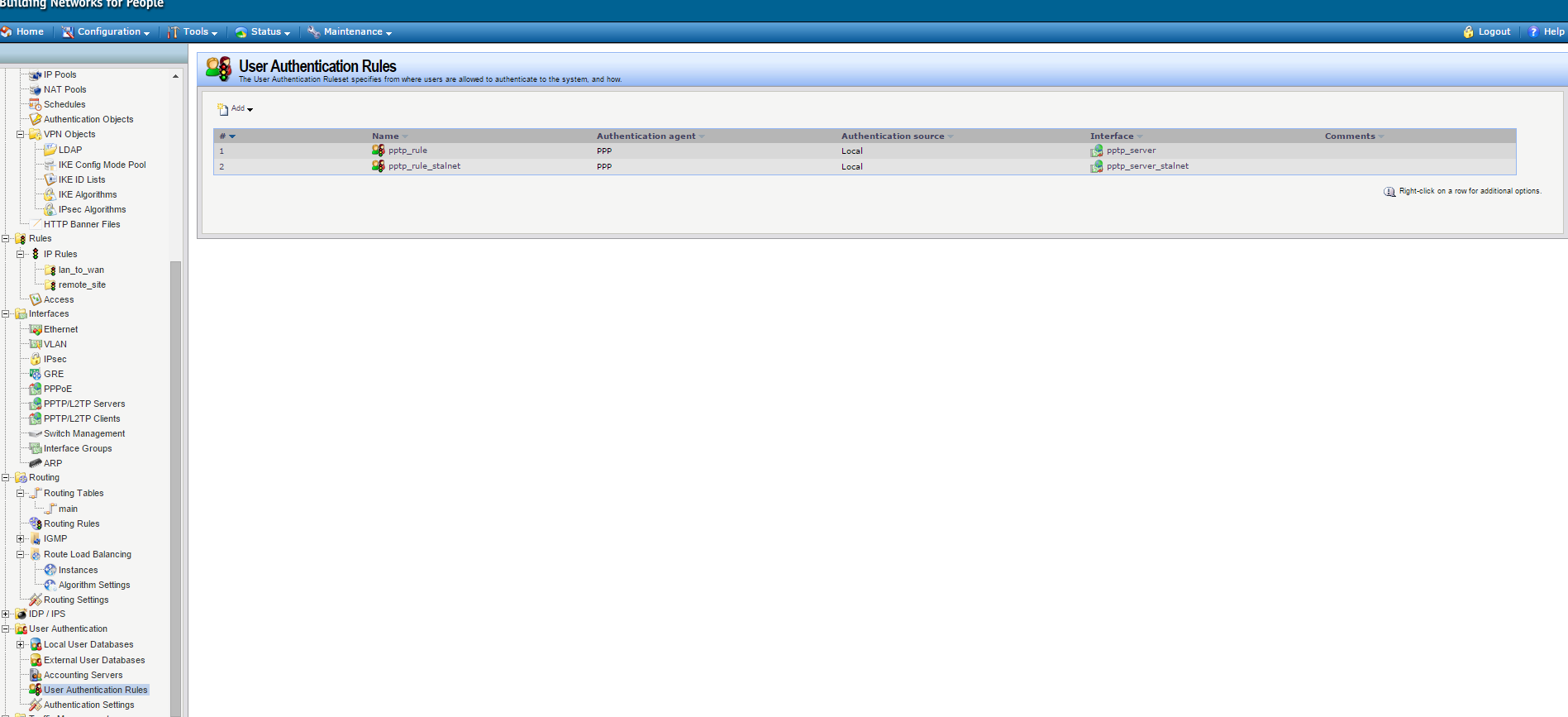Open the pptp_rule authentication rule

[407, 151]
